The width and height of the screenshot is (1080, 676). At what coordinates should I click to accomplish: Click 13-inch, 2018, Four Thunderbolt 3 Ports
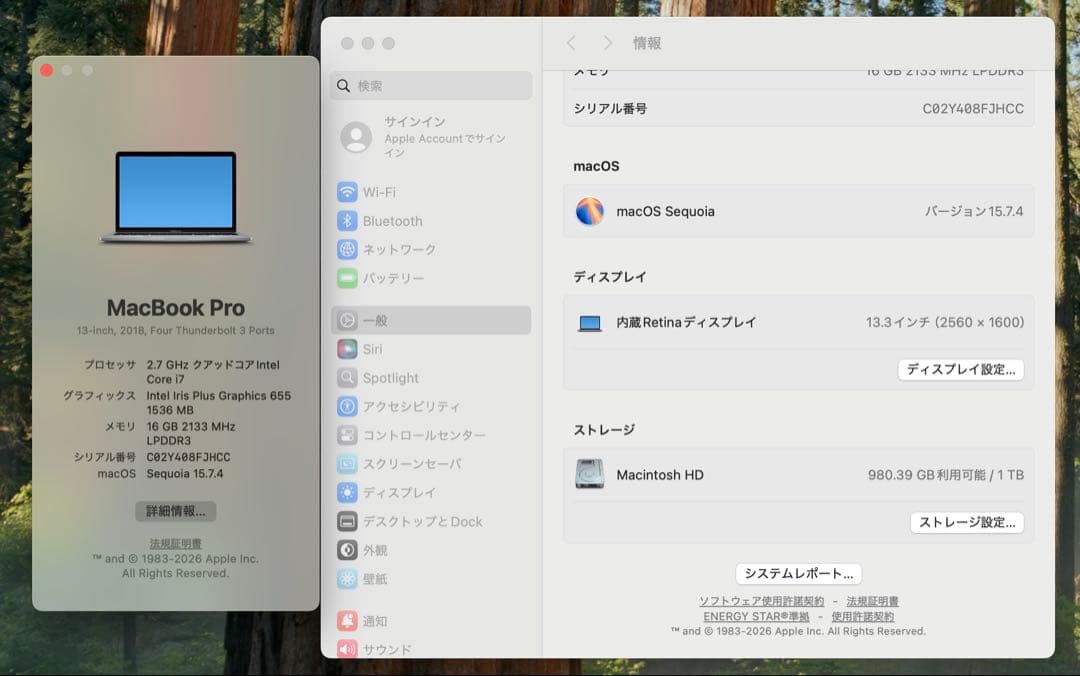pos(176,331)
